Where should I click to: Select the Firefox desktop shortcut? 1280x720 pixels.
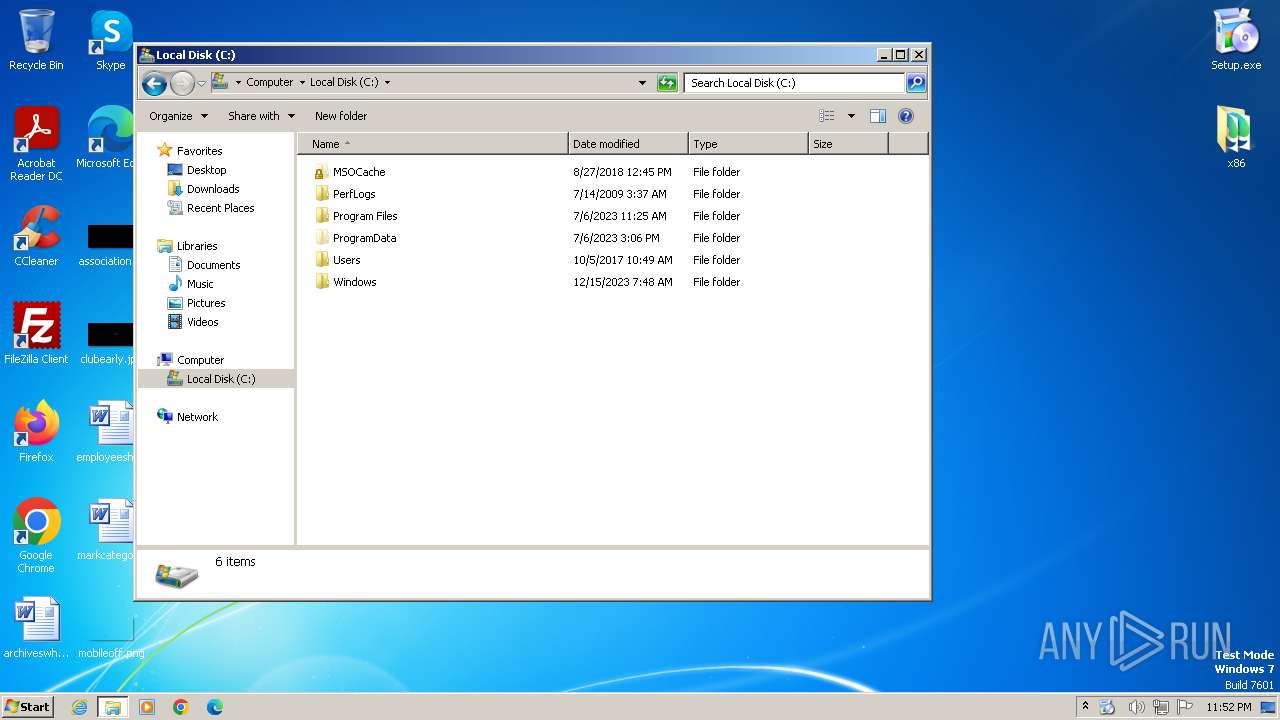click(36, 432)
